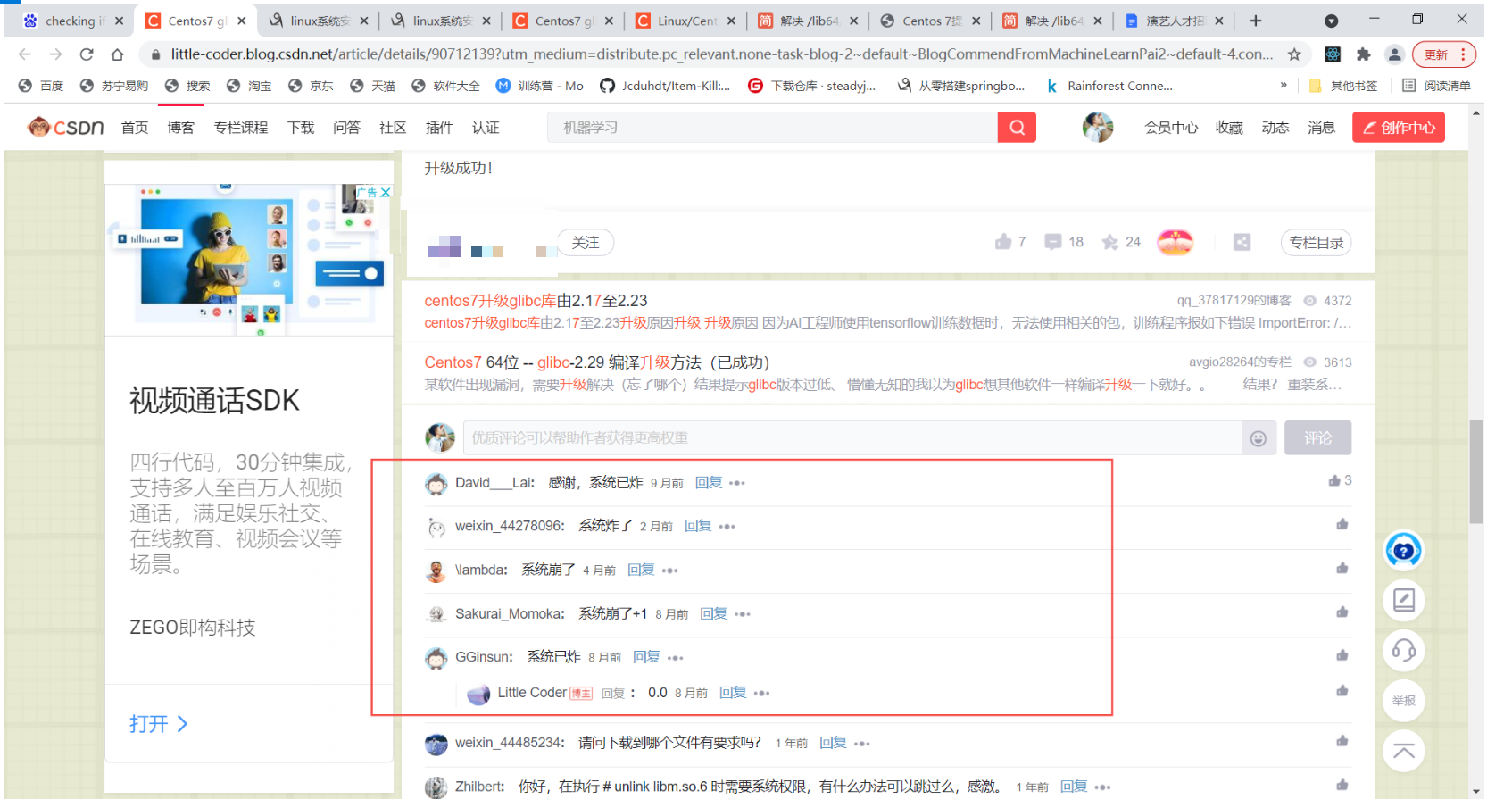Reply to David___Lai's comment
The width and height of the screenshot is (1512, 799).
pyautogui.click(x=709, y=483)
